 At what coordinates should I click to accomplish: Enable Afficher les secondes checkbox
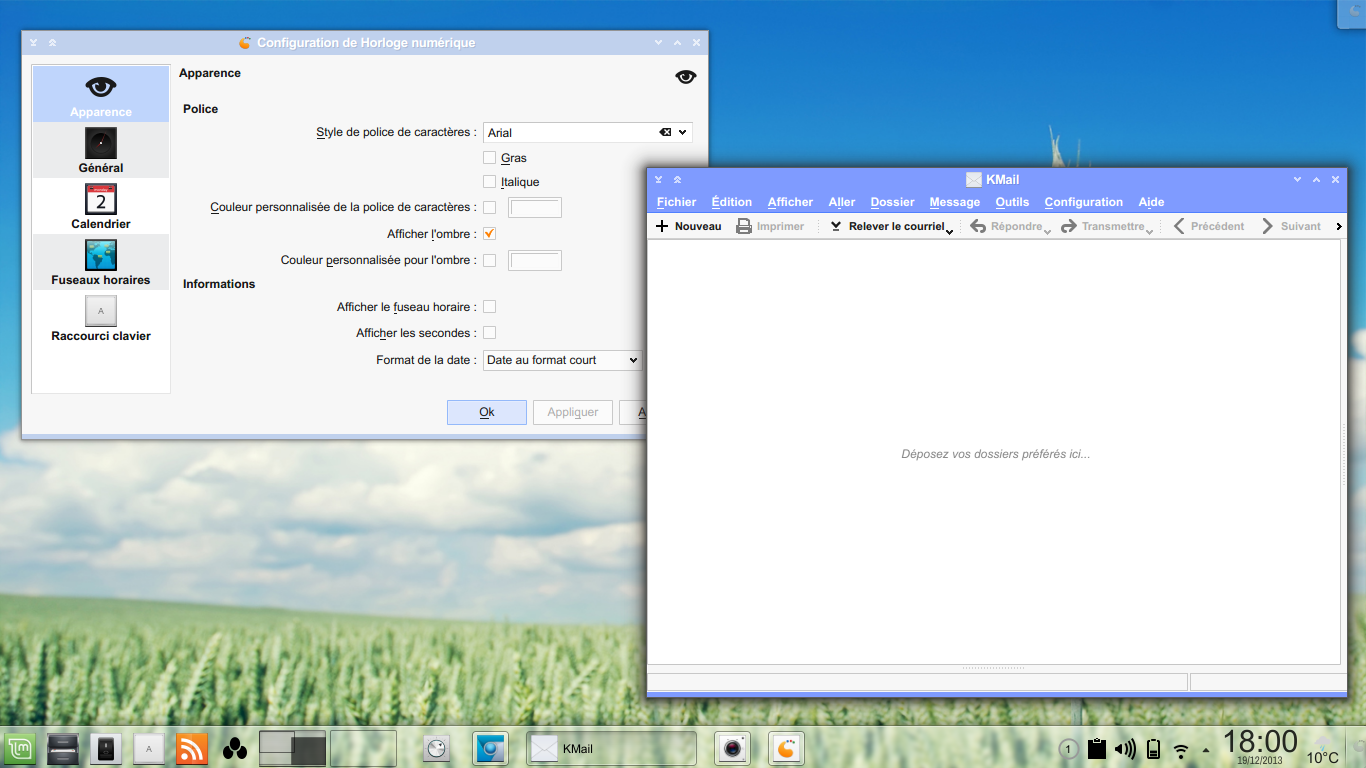489,333
